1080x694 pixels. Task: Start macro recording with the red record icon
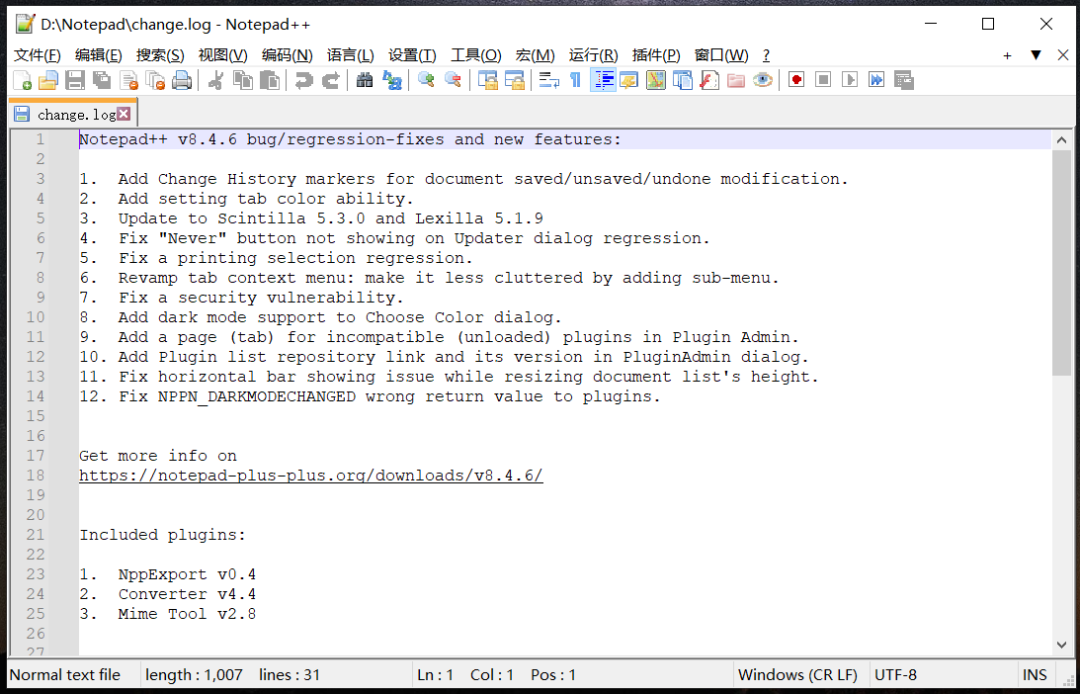(x=795, y=79)
